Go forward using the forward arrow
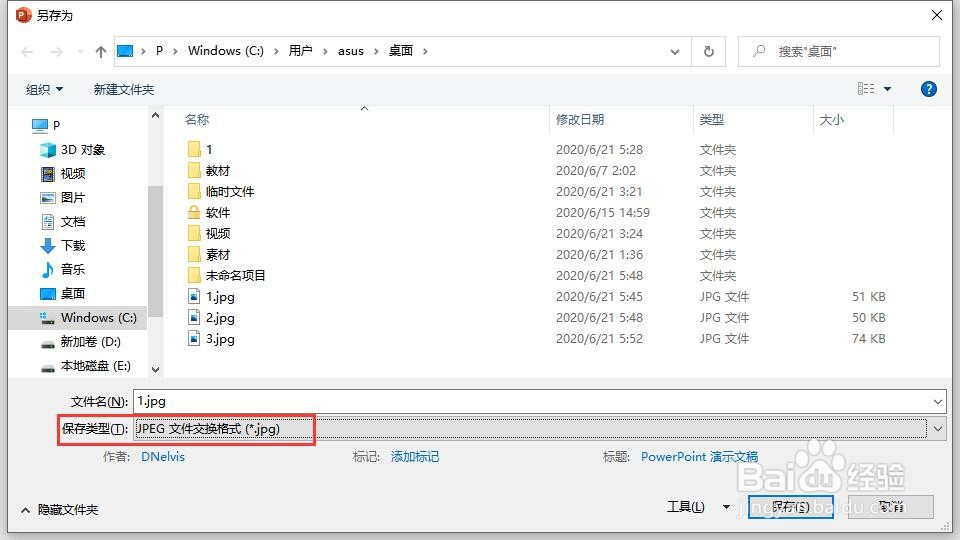This screenshot has height=540, width=960. [x=56, y=52]
